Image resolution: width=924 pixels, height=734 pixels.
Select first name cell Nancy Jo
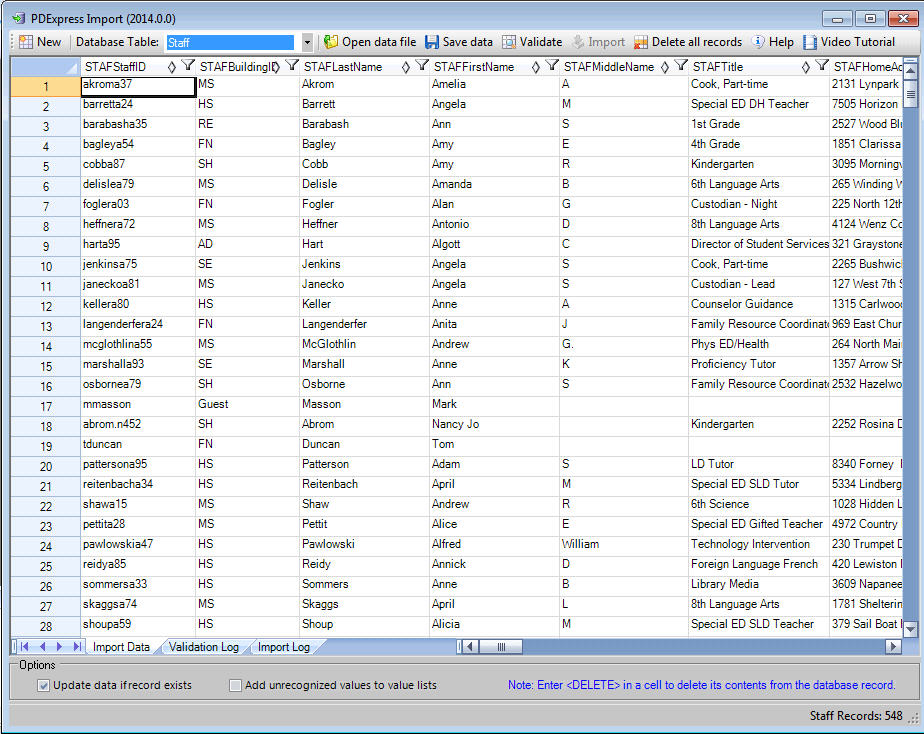494,424
